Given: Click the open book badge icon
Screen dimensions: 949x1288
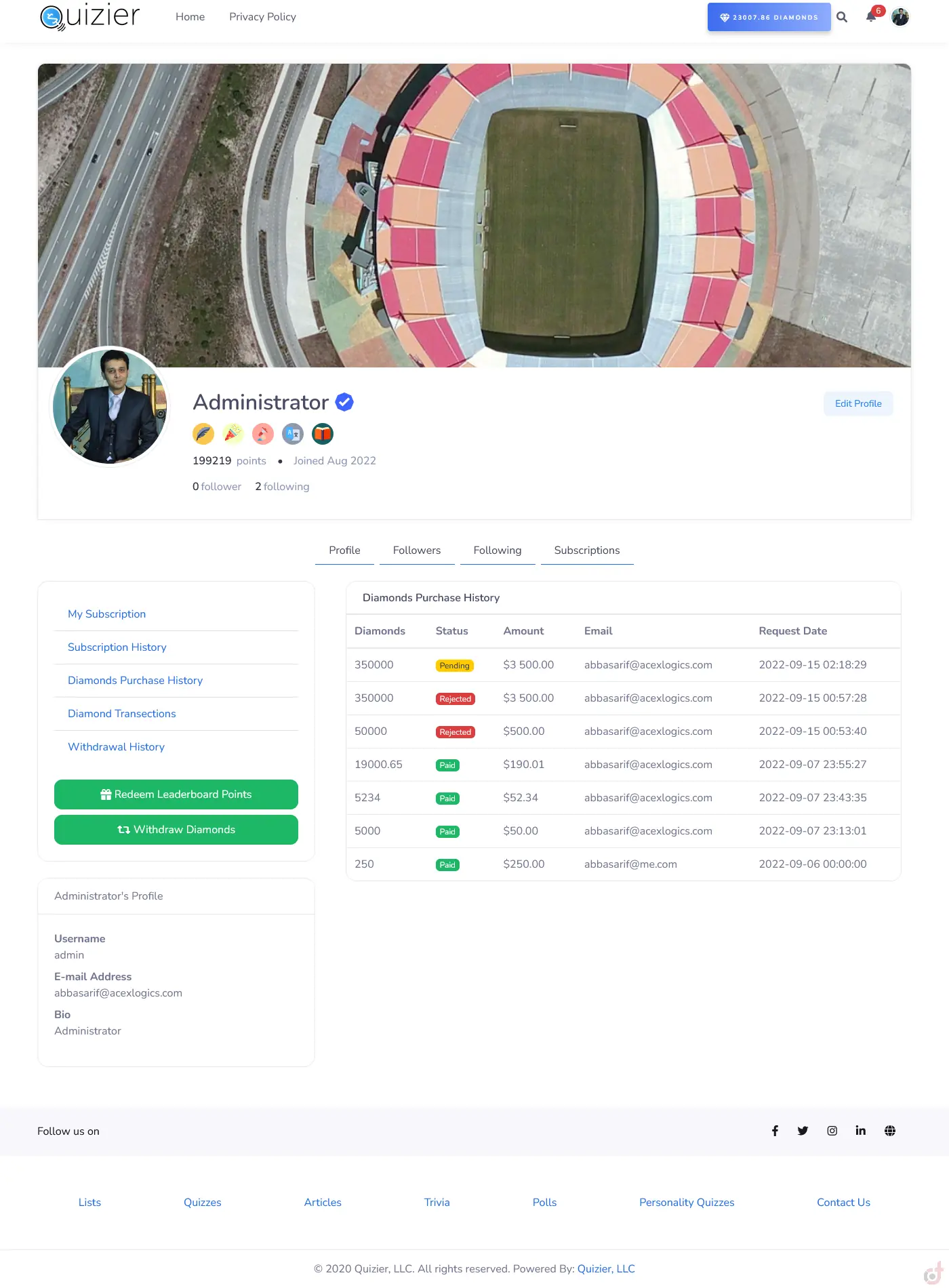Looking at the screenshot, I should click(323, 434).
